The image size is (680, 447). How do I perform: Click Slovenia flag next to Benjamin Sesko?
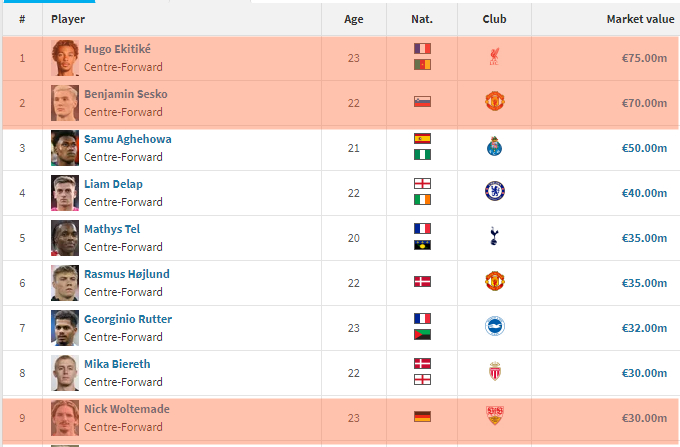click(x=422, y=101)
